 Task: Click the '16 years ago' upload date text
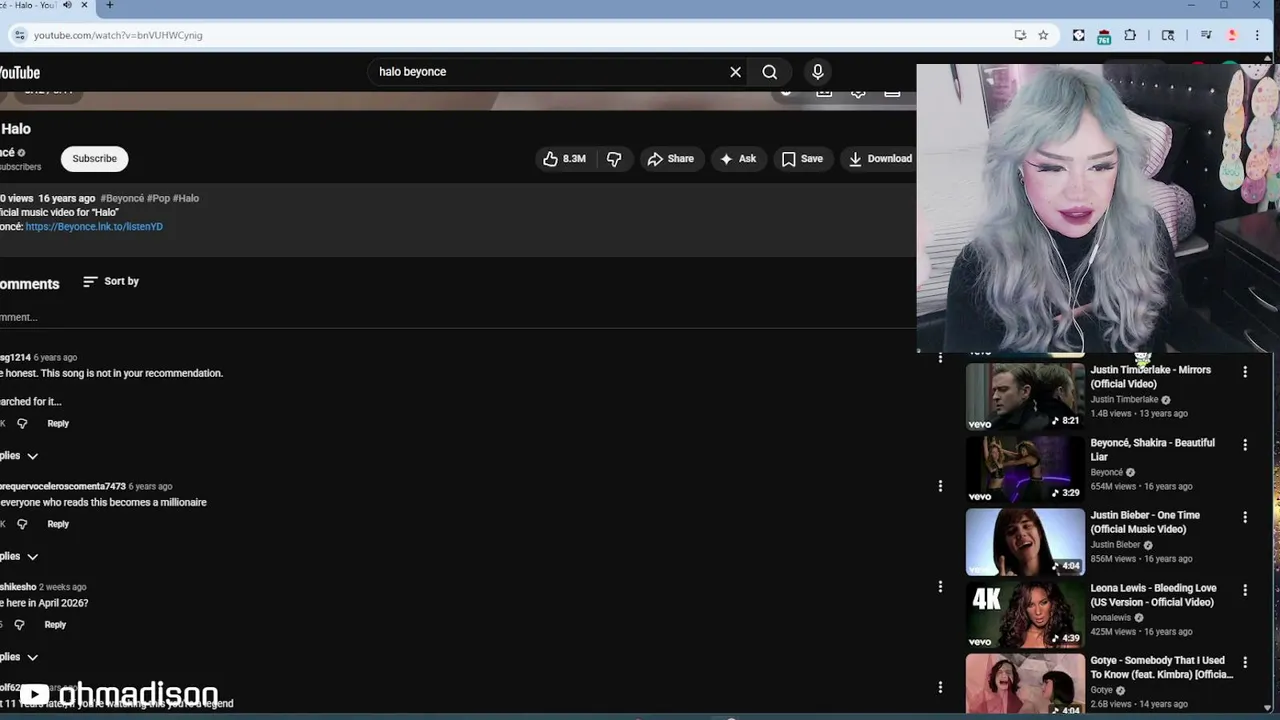[67, 199]
